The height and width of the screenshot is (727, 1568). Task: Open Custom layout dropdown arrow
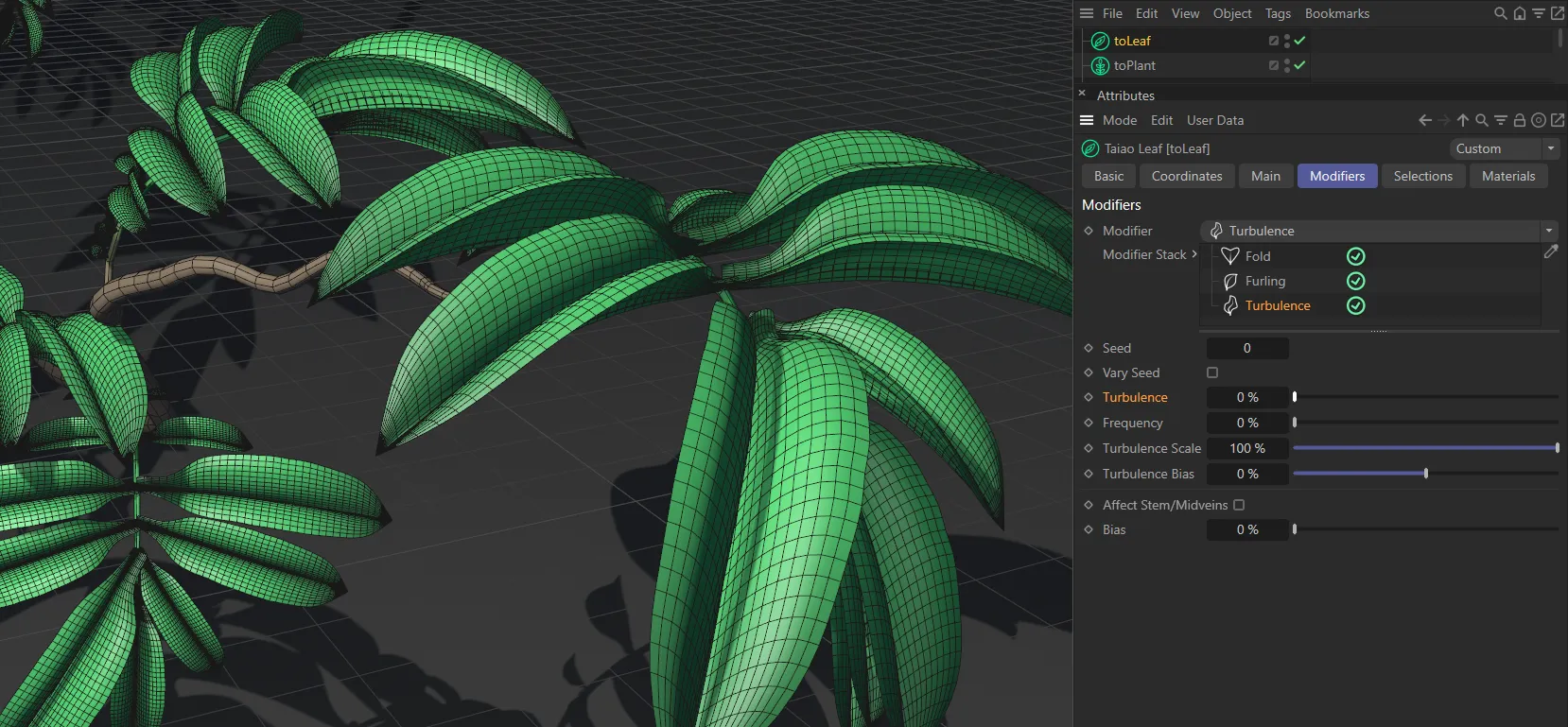coord(1551,148)
